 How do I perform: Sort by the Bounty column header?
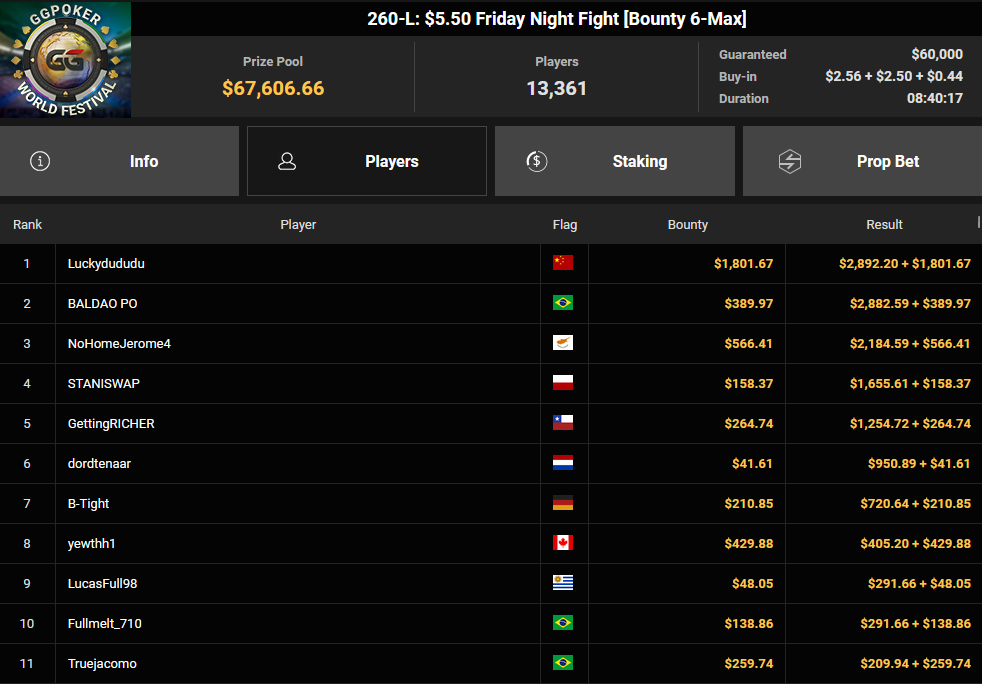tap(688, 224)
